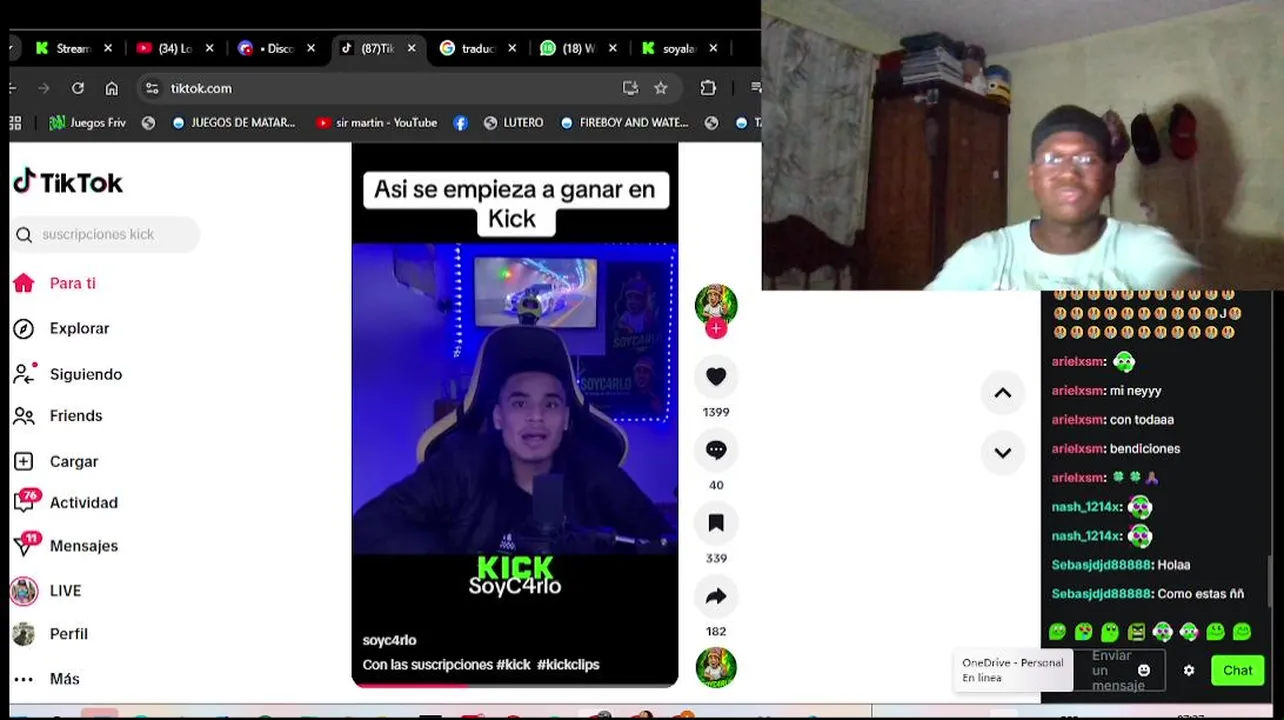Like the TikTok video with heart icon
The height and width of the screenshot is (720, 1284).
pos(716,376)
